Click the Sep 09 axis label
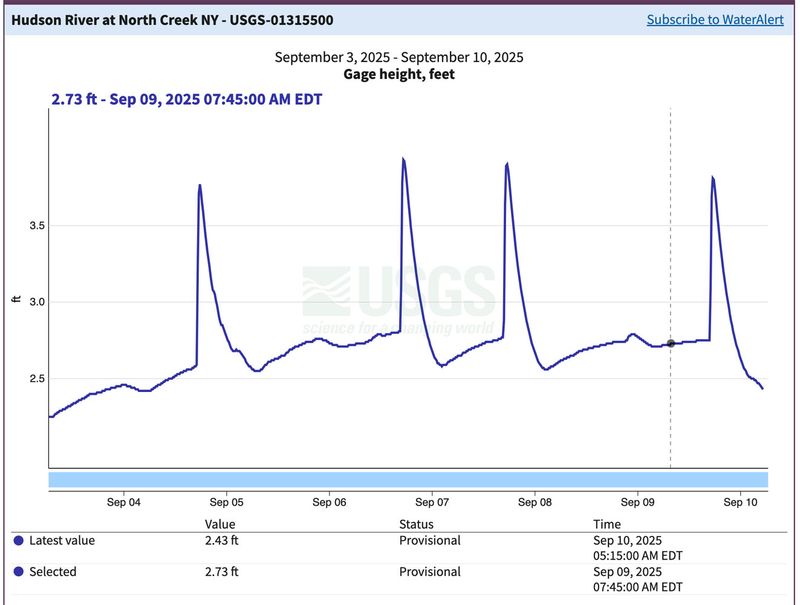800x605 pixels. pyautogui.click(x=637, y=502)
